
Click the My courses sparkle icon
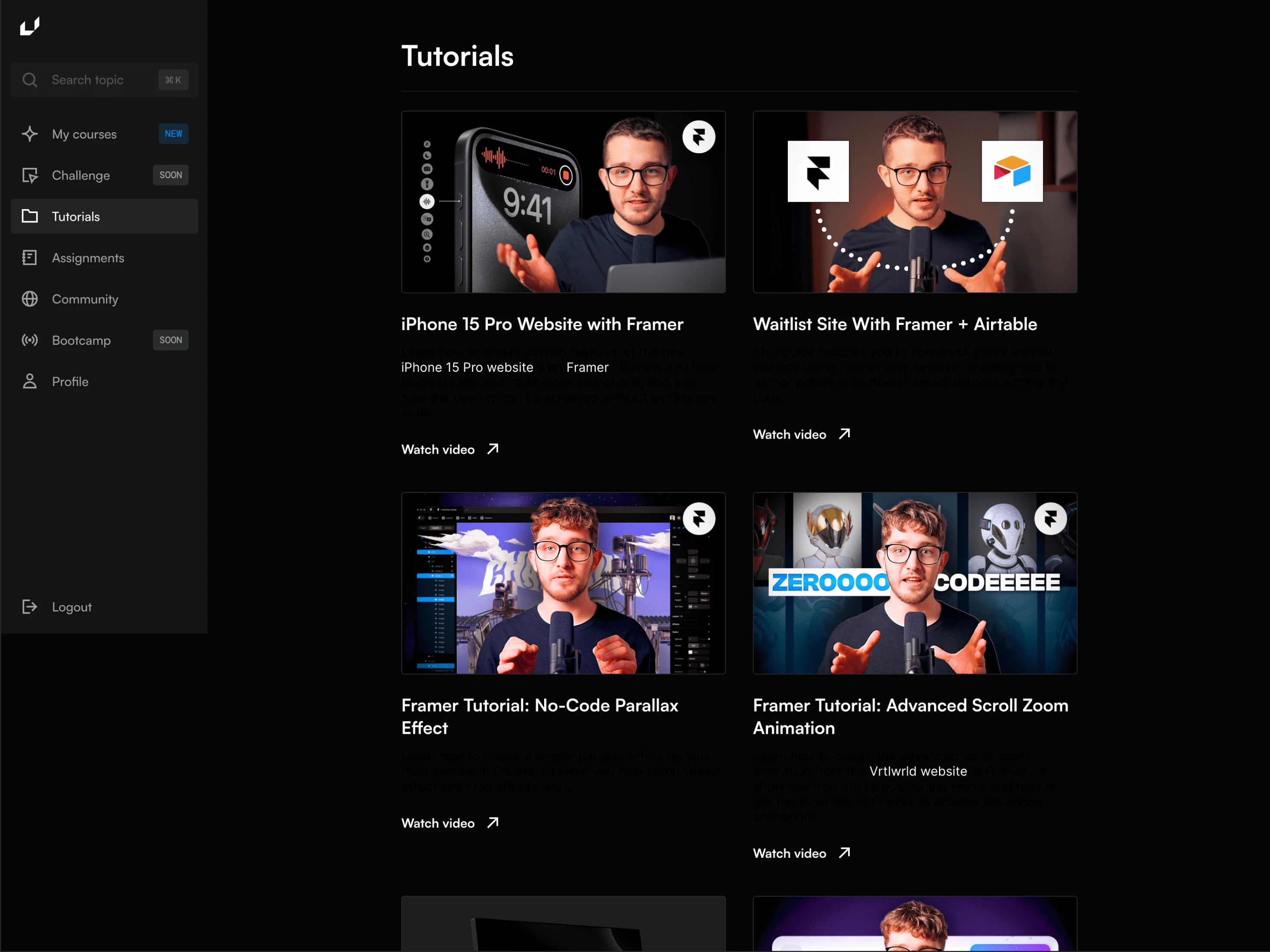(30, 134)
